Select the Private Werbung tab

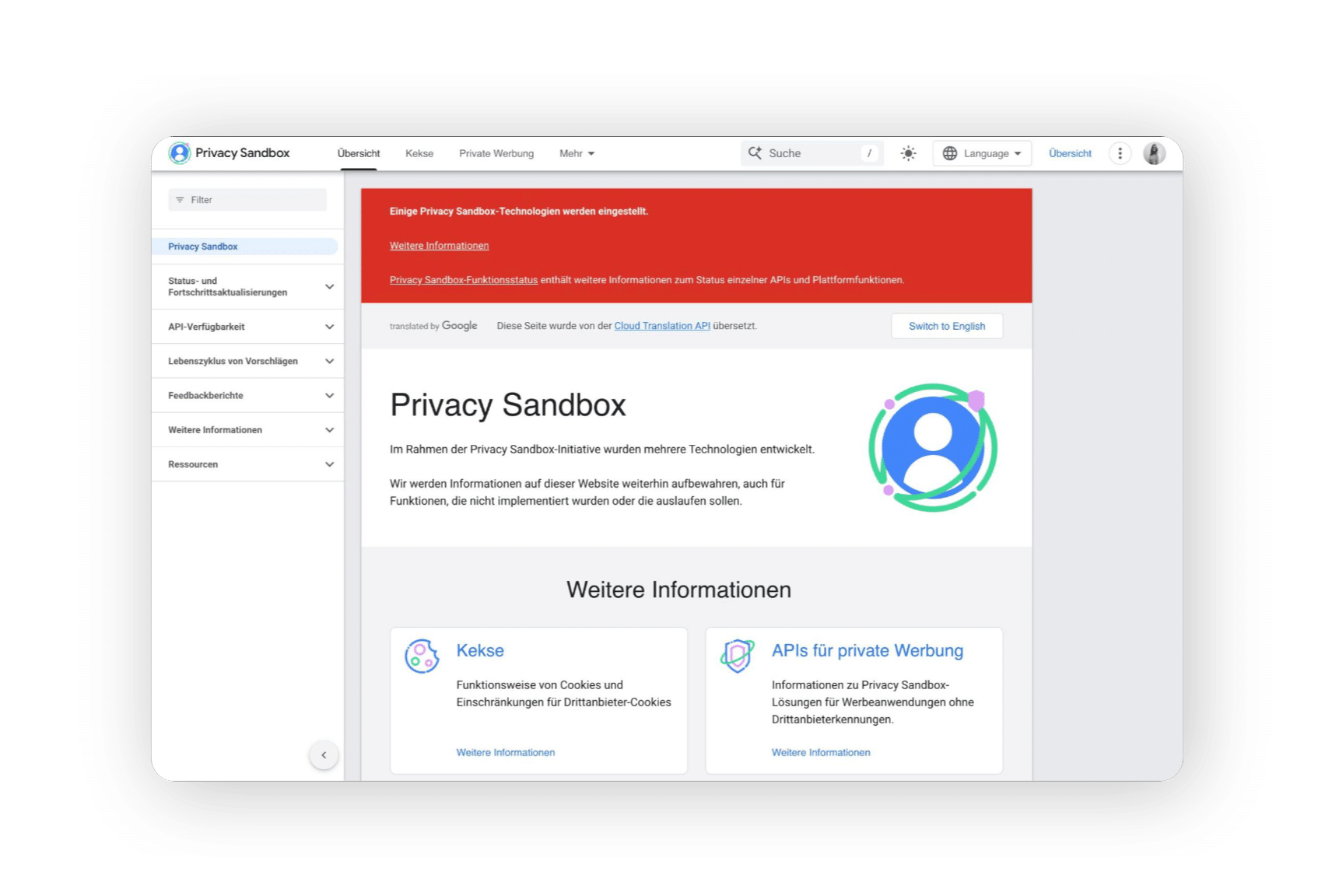(x=496, y=153)
